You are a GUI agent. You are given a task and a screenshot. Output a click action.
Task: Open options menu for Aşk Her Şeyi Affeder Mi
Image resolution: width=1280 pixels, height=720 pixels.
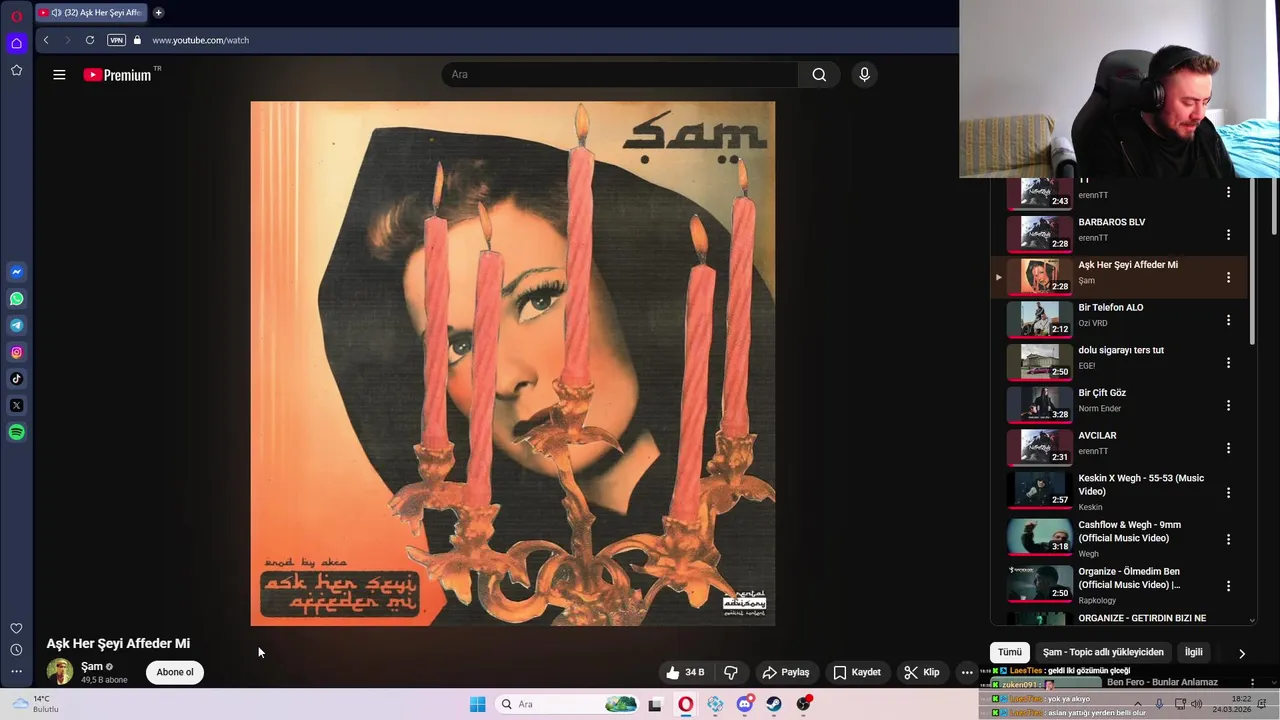tap(1228, 277)
